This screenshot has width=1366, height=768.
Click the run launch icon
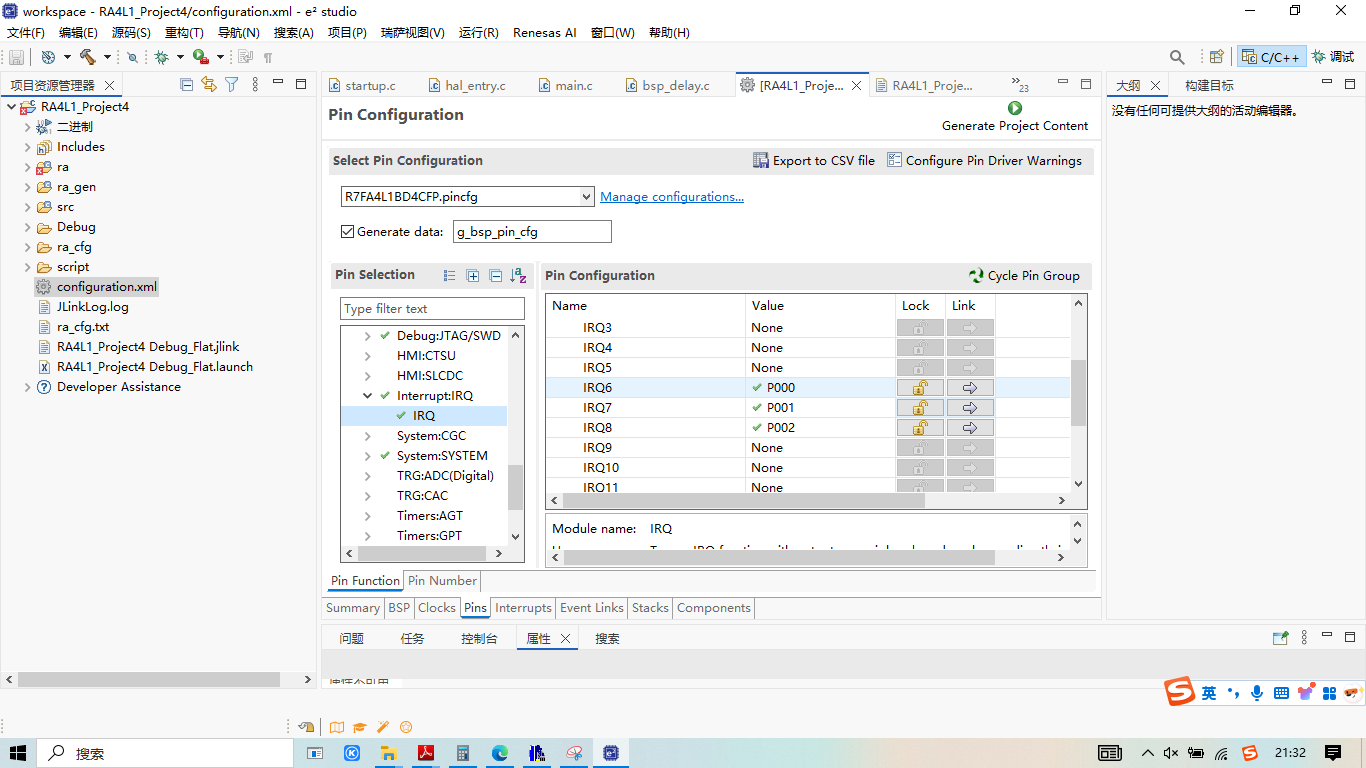[201, 57]
